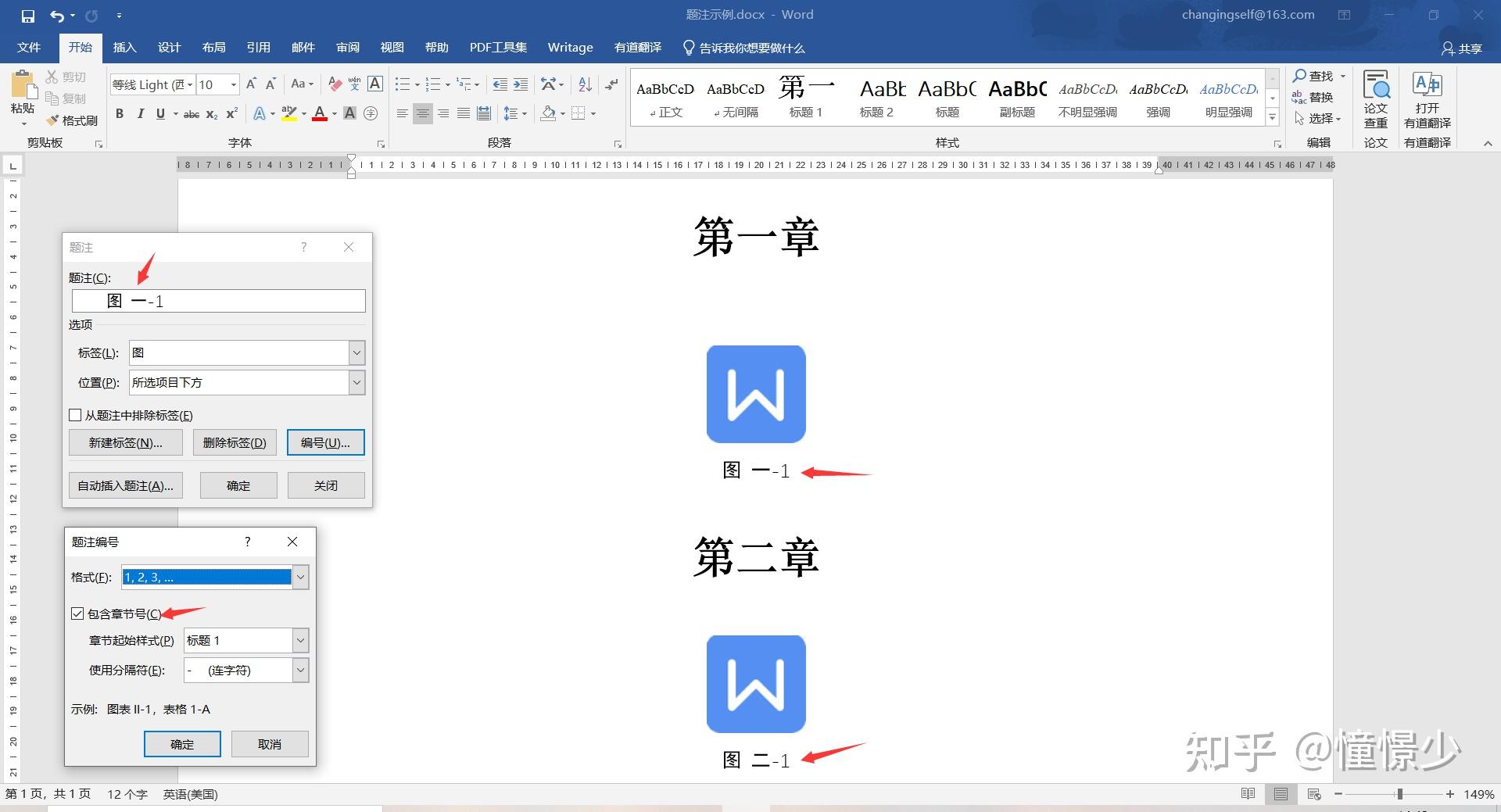This screenshot has height=812, width=1501.
Task: Open the label 标签 dropdown
Action: coord(356,352)
